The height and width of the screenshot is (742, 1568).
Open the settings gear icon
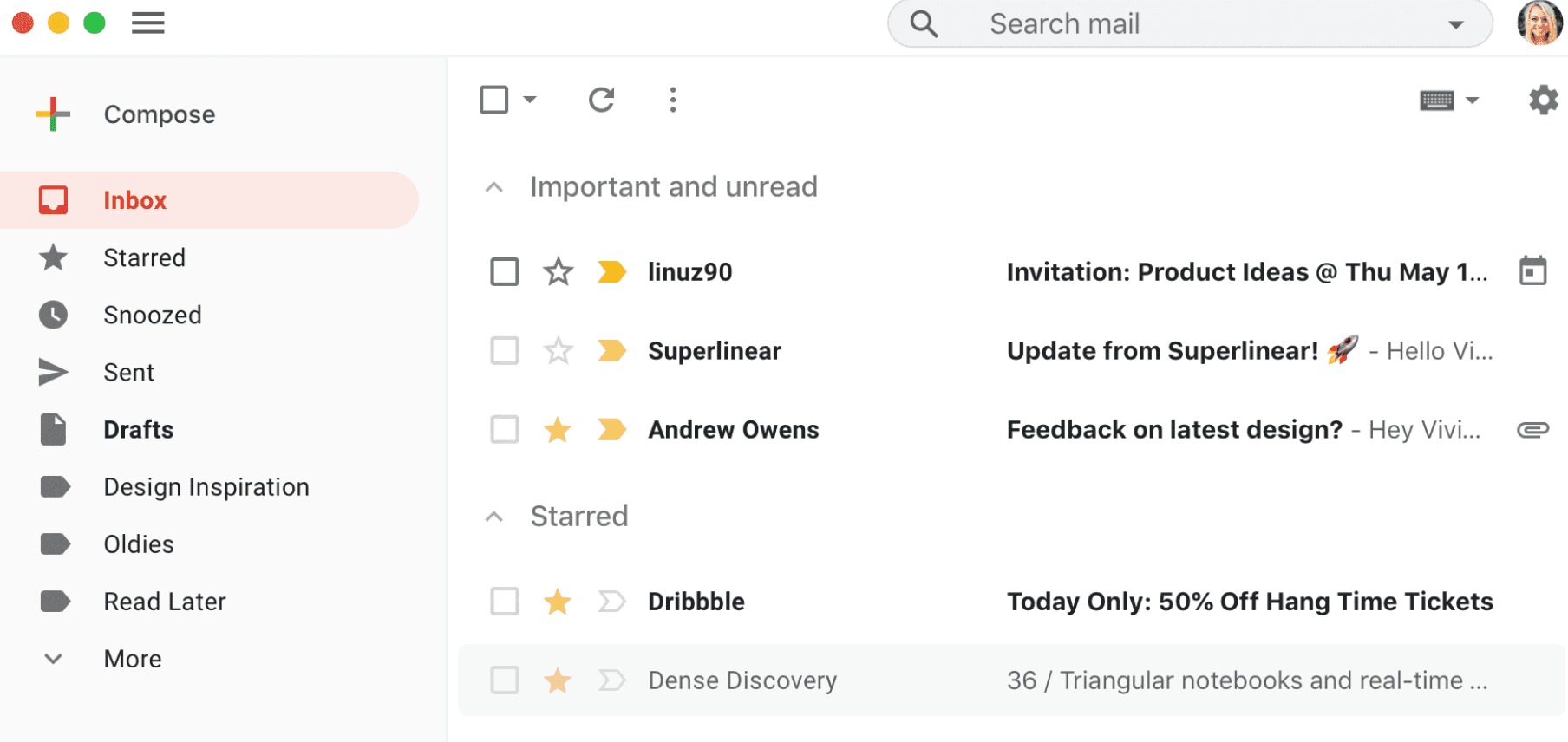click(x=1543, y=101)
